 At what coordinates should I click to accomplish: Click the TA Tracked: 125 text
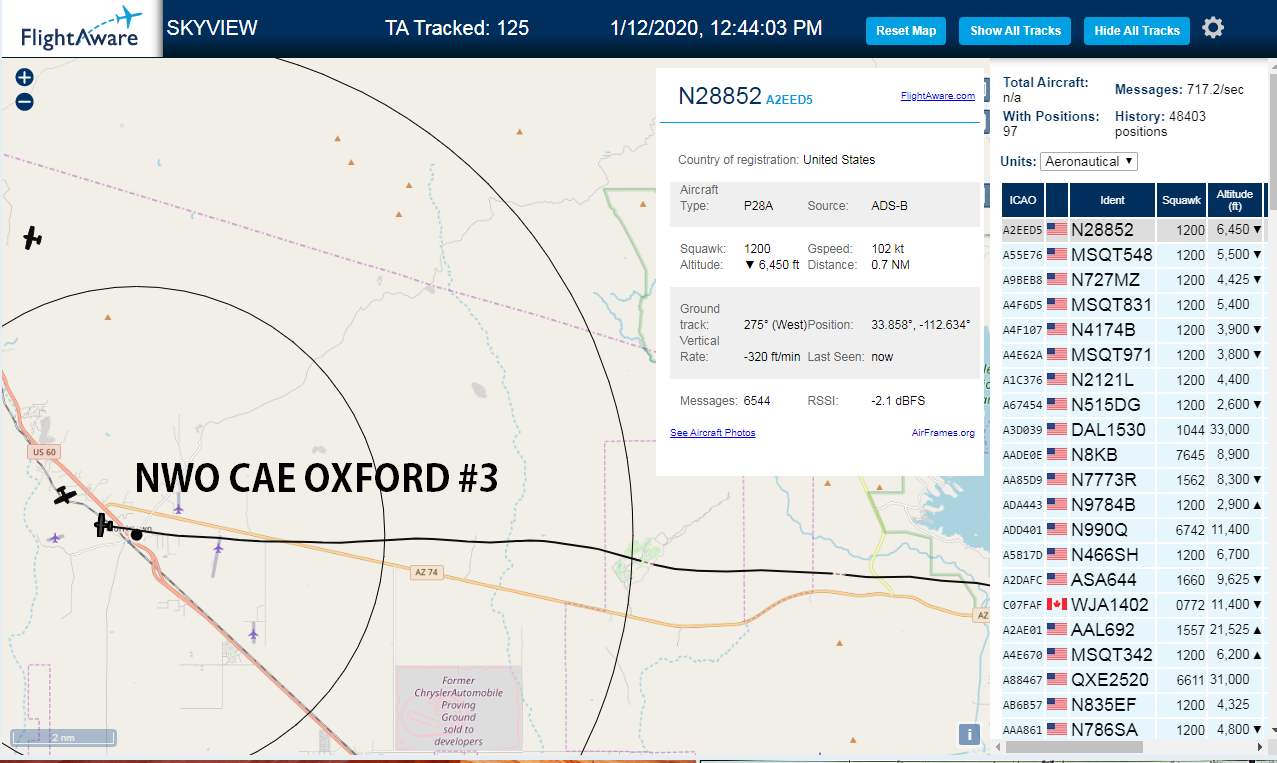(x=457, y=28)
